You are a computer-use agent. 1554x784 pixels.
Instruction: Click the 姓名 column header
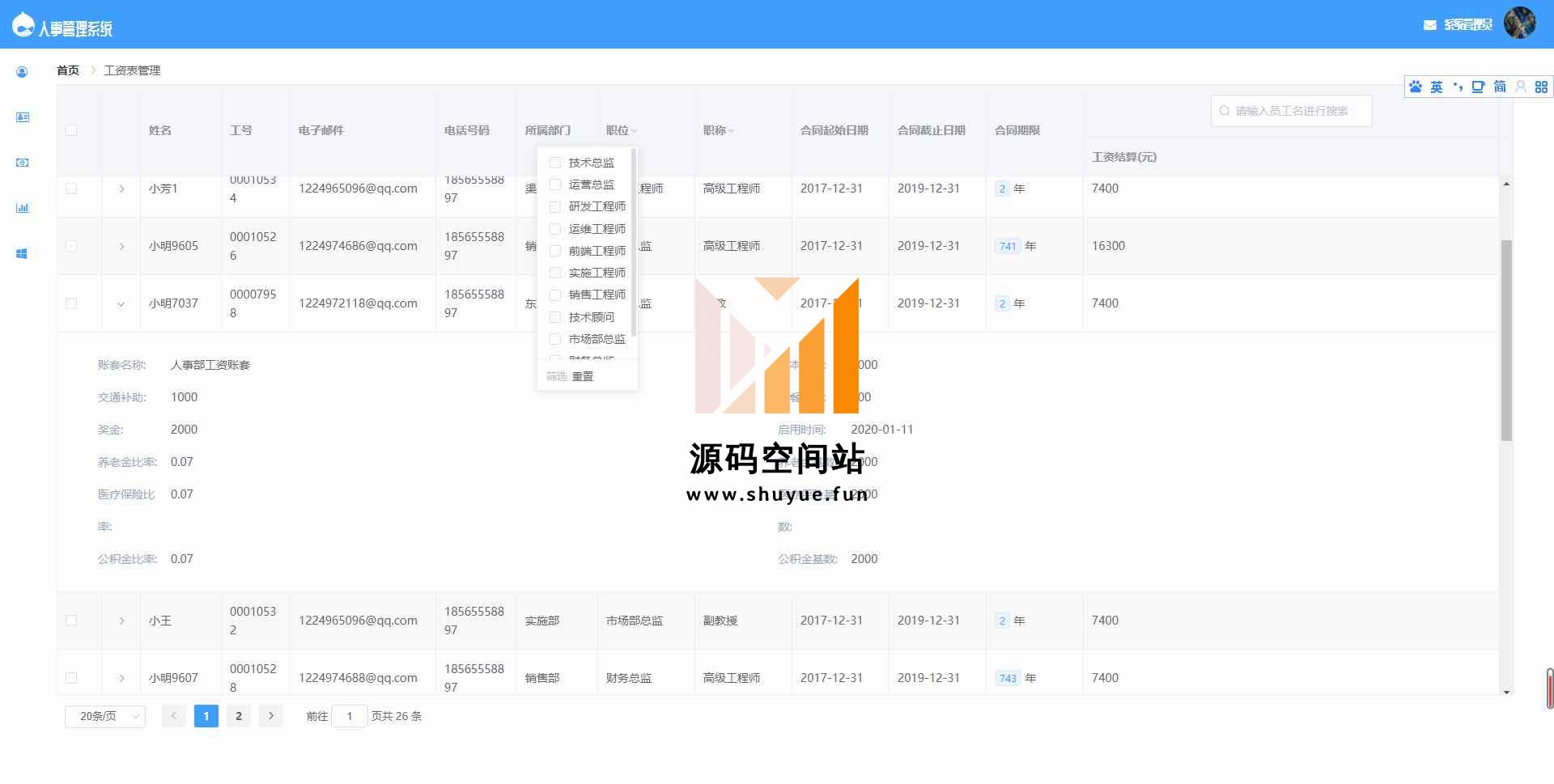point(160,130)
